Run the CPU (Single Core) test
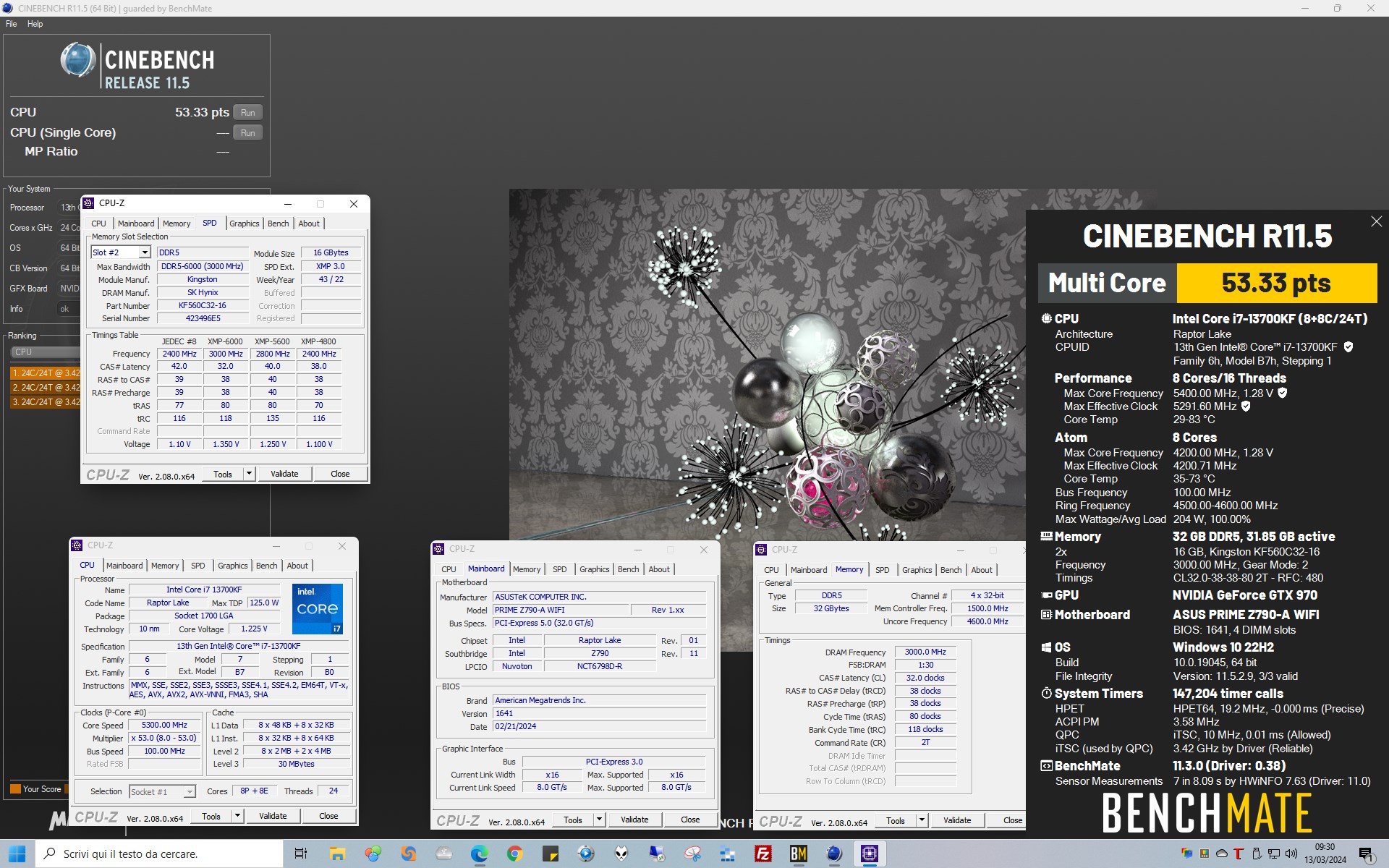1389x868 pixels. (248, 132)
